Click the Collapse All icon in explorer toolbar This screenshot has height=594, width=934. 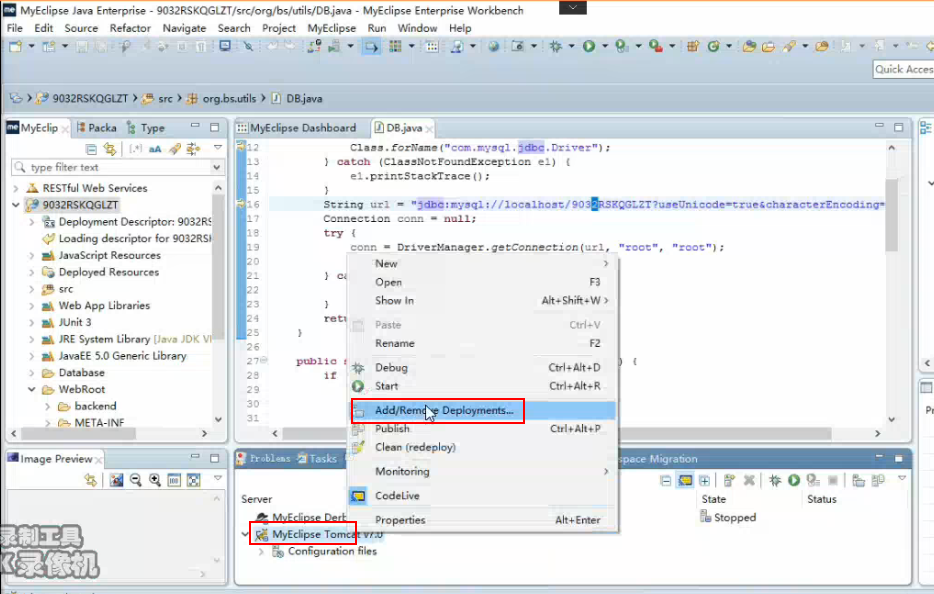tap(91, 149)
